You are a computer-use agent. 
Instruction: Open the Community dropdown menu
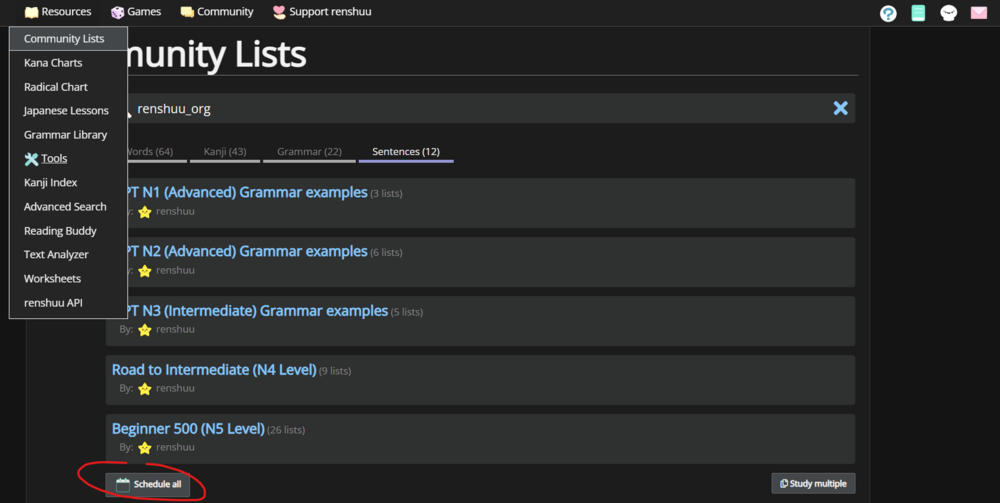coord(217,11)
